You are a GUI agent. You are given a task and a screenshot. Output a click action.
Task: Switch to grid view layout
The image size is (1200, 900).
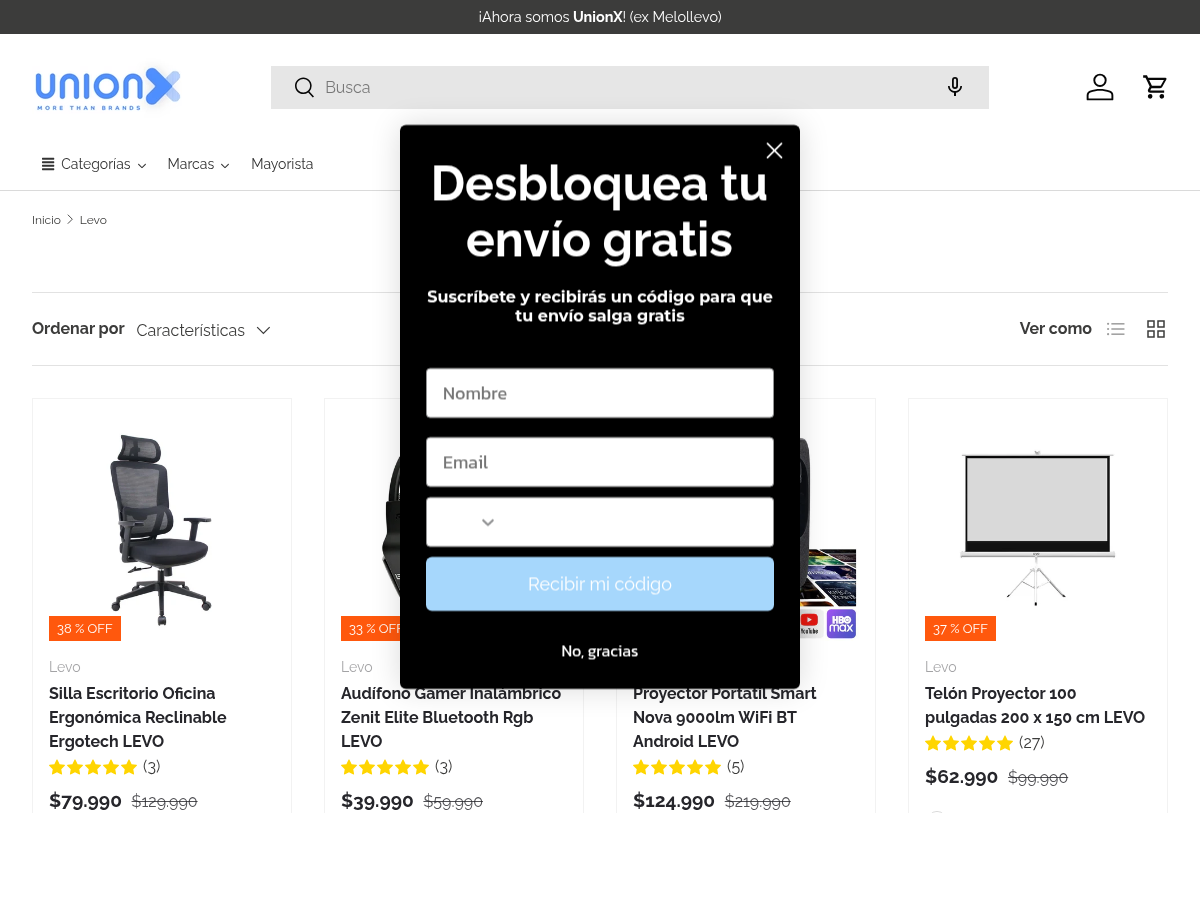tap(1156, 329)
